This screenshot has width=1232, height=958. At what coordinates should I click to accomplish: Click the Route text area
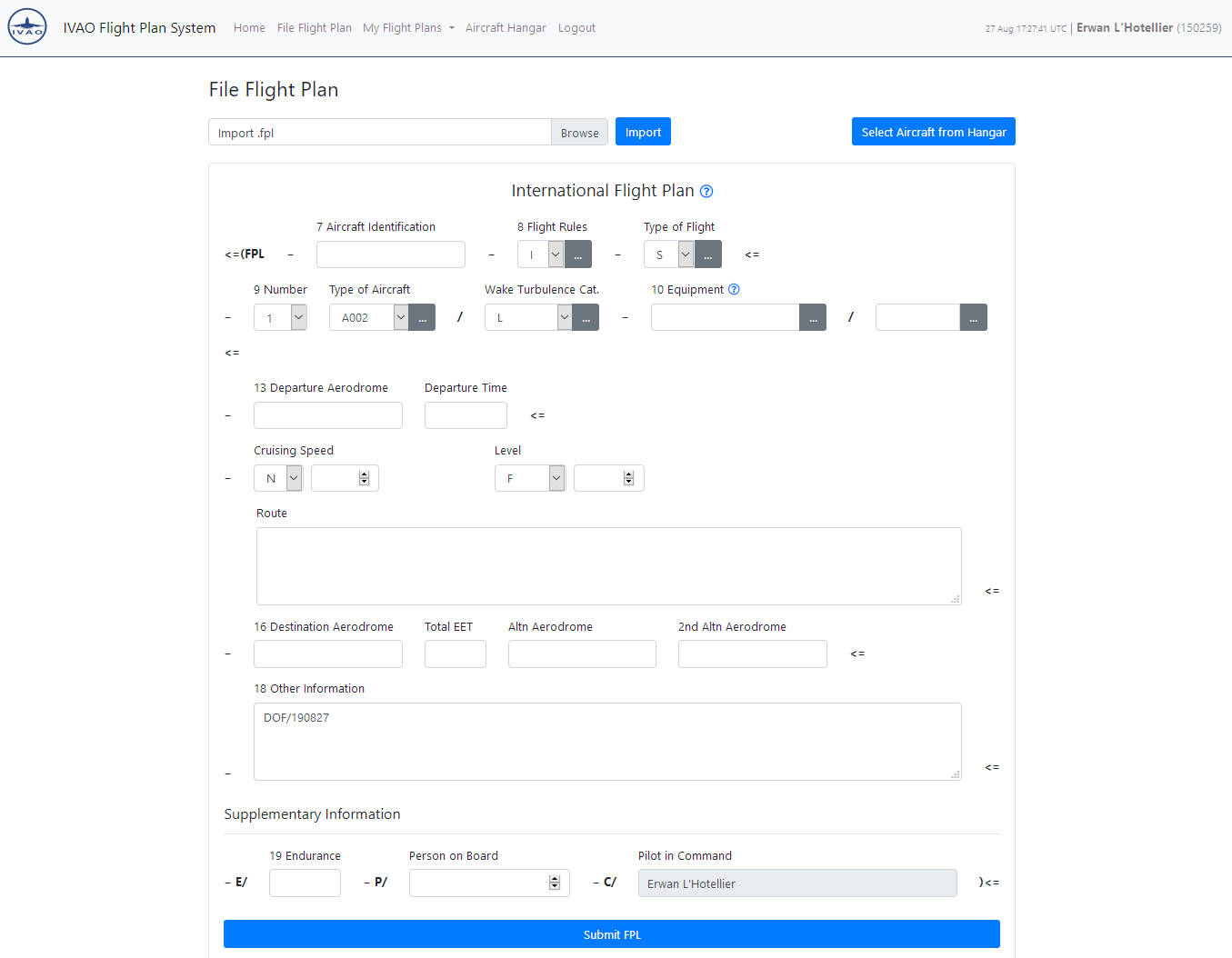point(608,566)
